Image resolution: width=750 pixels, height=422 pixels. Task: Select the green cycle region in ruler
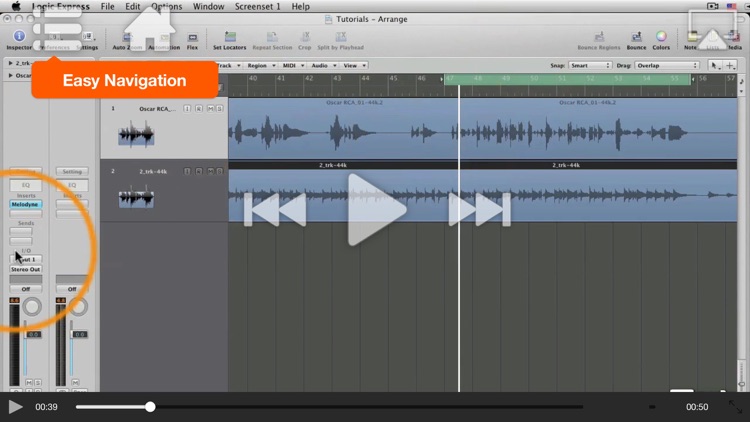click(567, 79)
